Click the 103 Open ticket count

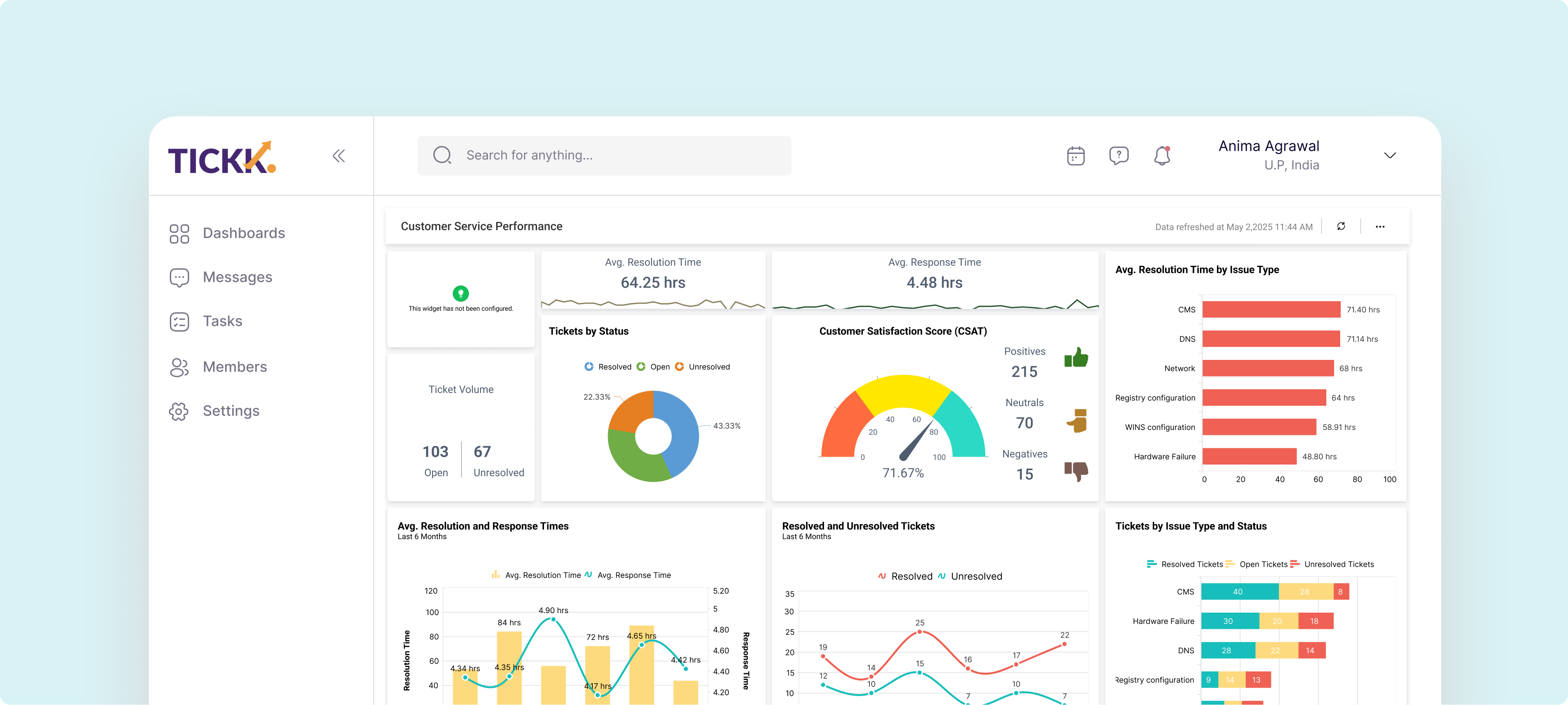[435, 452]
